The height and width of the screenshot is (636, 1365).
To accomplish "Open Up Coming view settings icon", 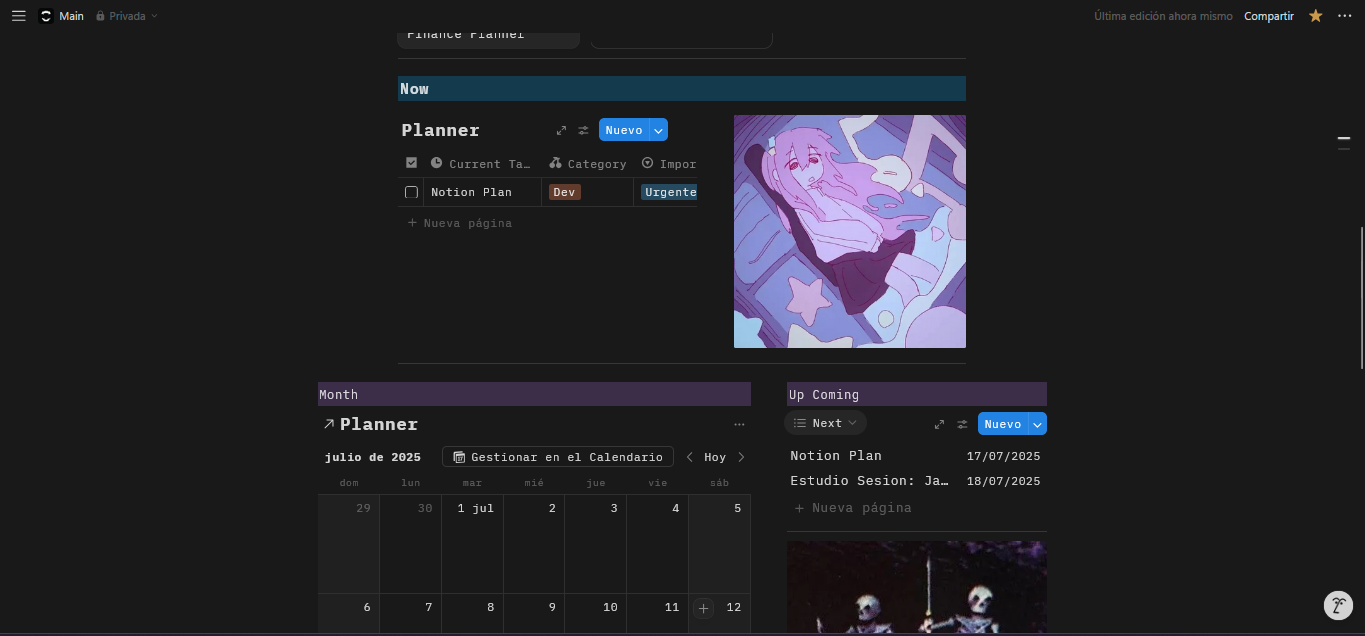I will coord(962,424).
